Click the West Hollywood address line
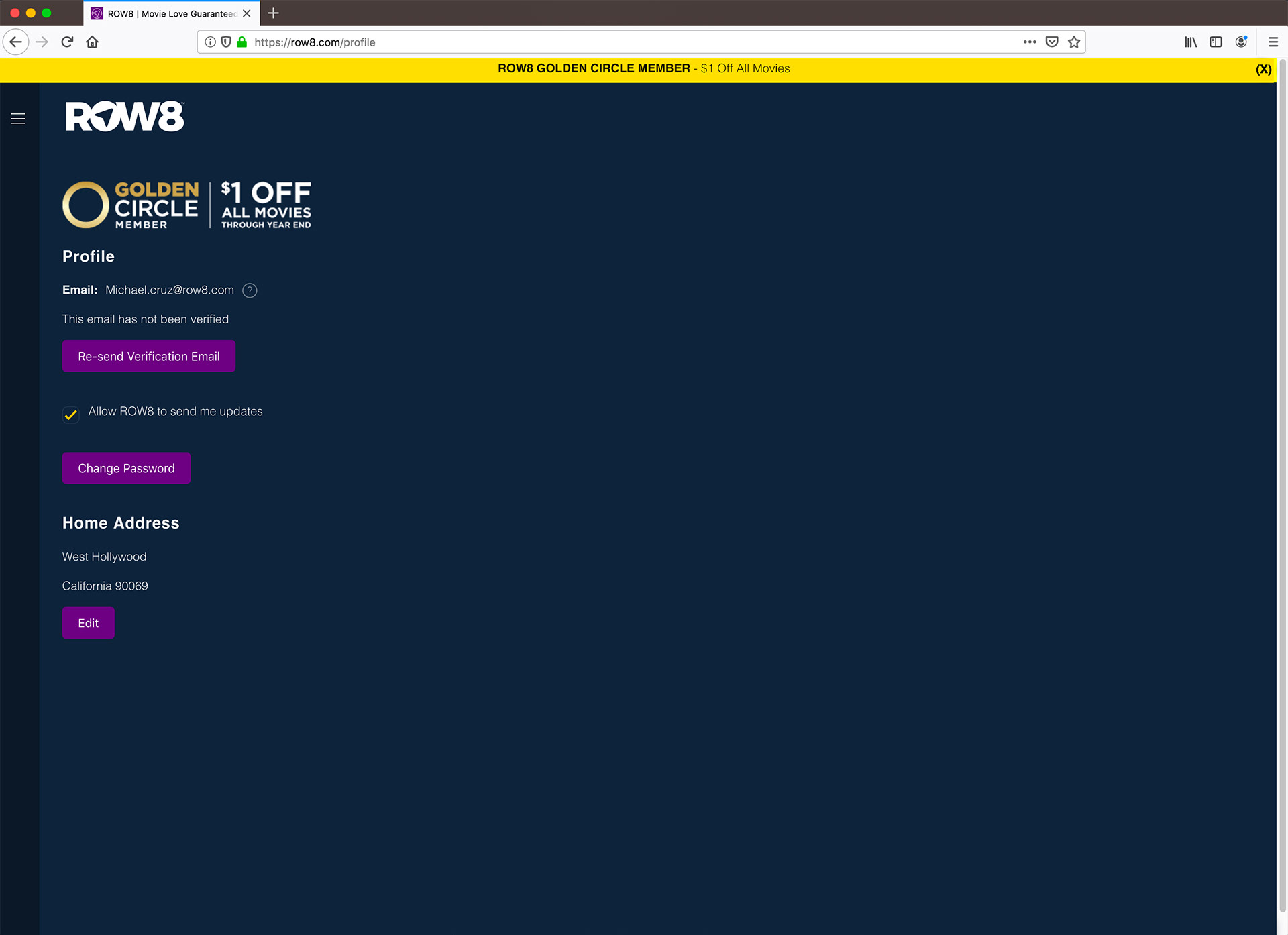Viewport: 1288px width, 935px height. pos(104,557)
